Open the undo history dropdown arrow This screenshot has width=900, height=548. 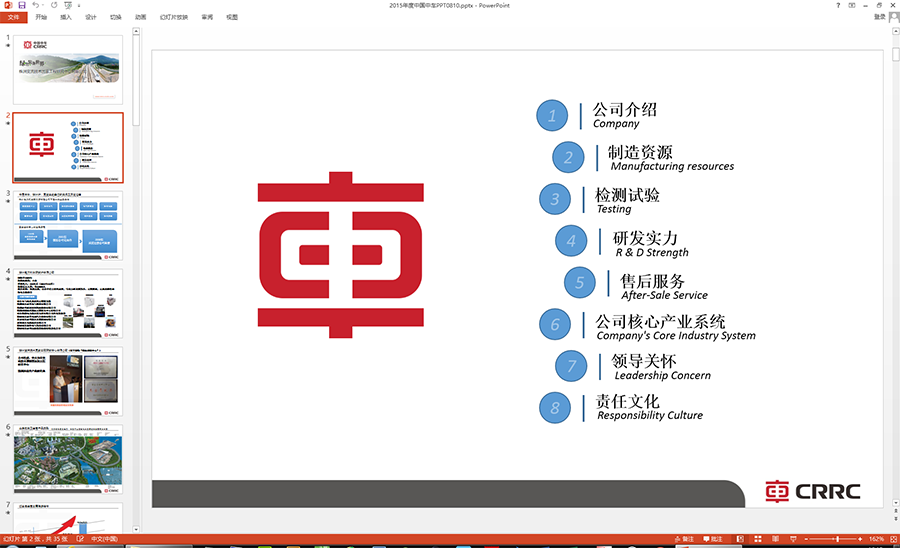[x=43, y=5]
